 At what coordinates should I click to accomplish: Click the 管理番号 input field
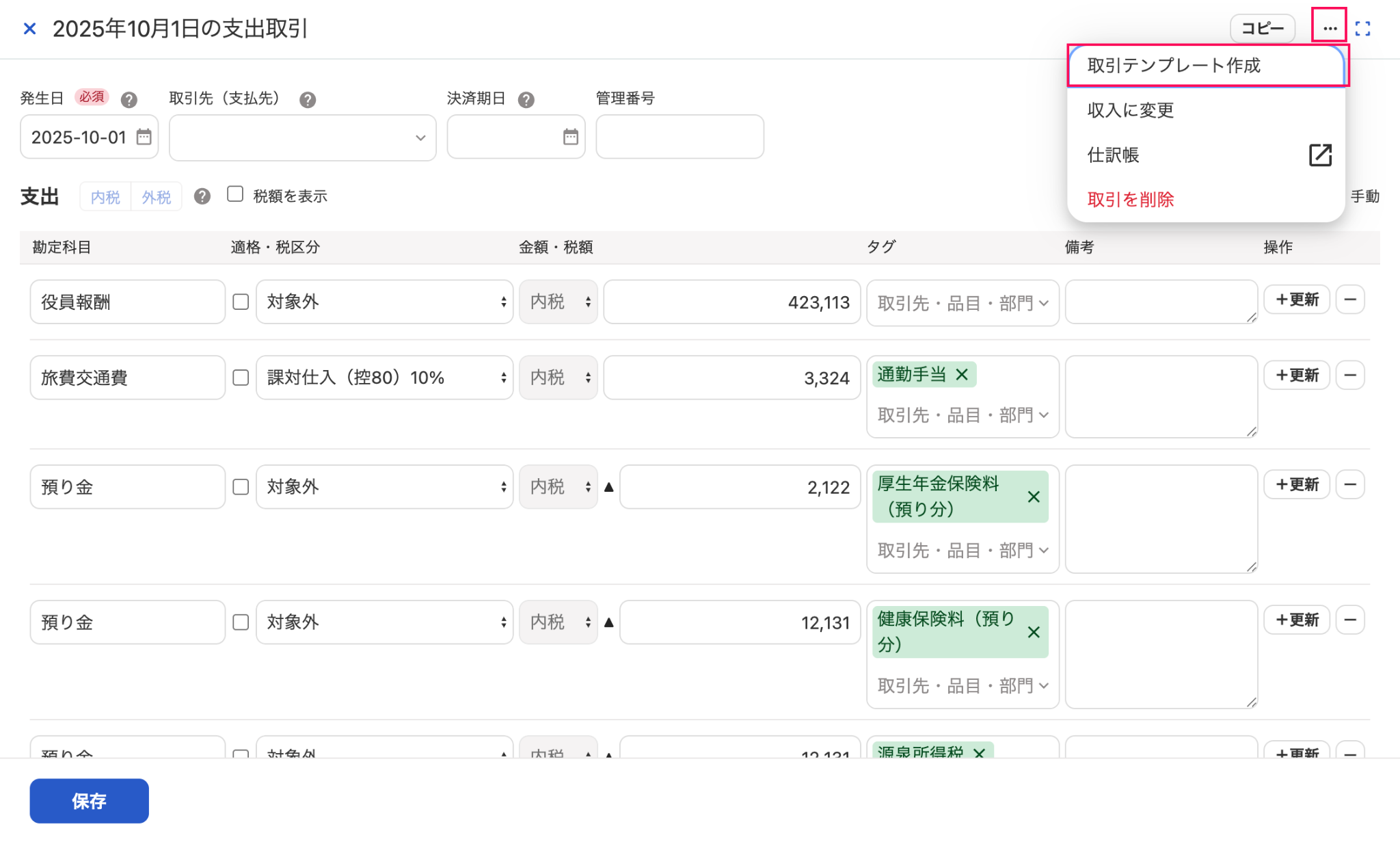coord(679,137)
